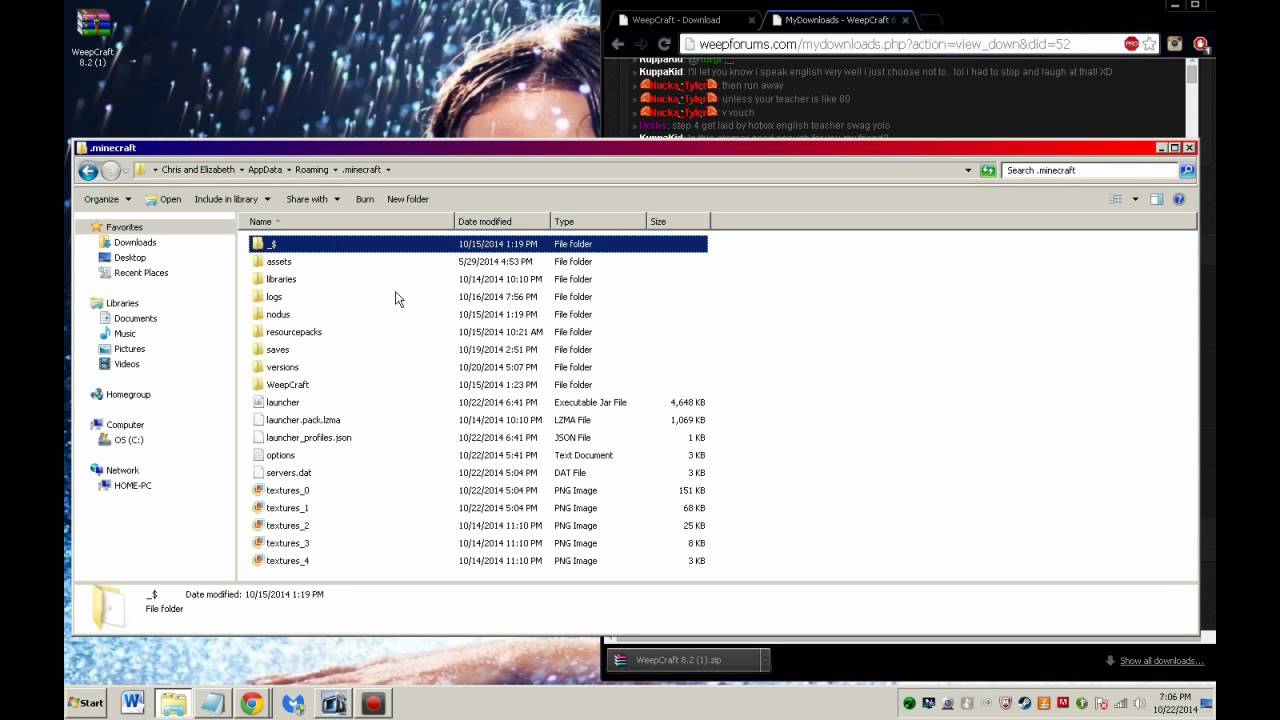The image size is (1280, 720).
Task: Click Chrome reload button
Action: coord(664,44)
